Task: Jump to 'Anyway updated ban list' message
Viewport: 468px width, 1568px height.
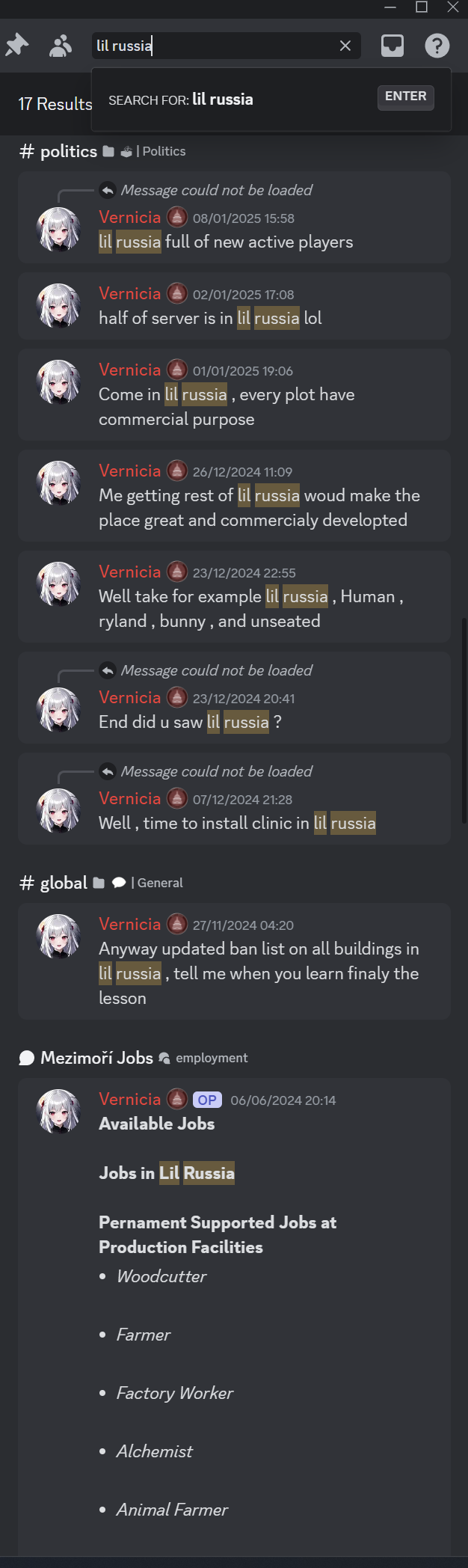Action: pos(234,961)
